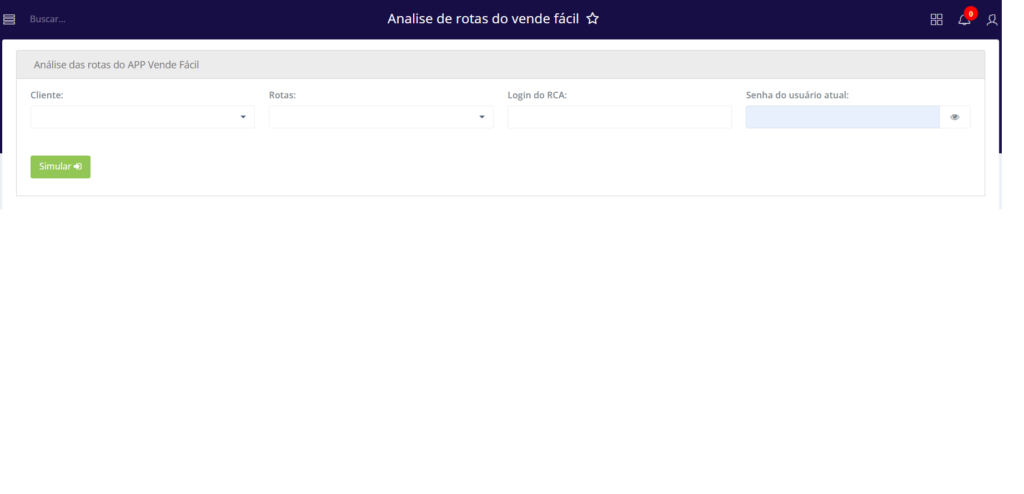Expand the Rotas dropdown
Screen dimensions: 1024x494
click(381, 117)
